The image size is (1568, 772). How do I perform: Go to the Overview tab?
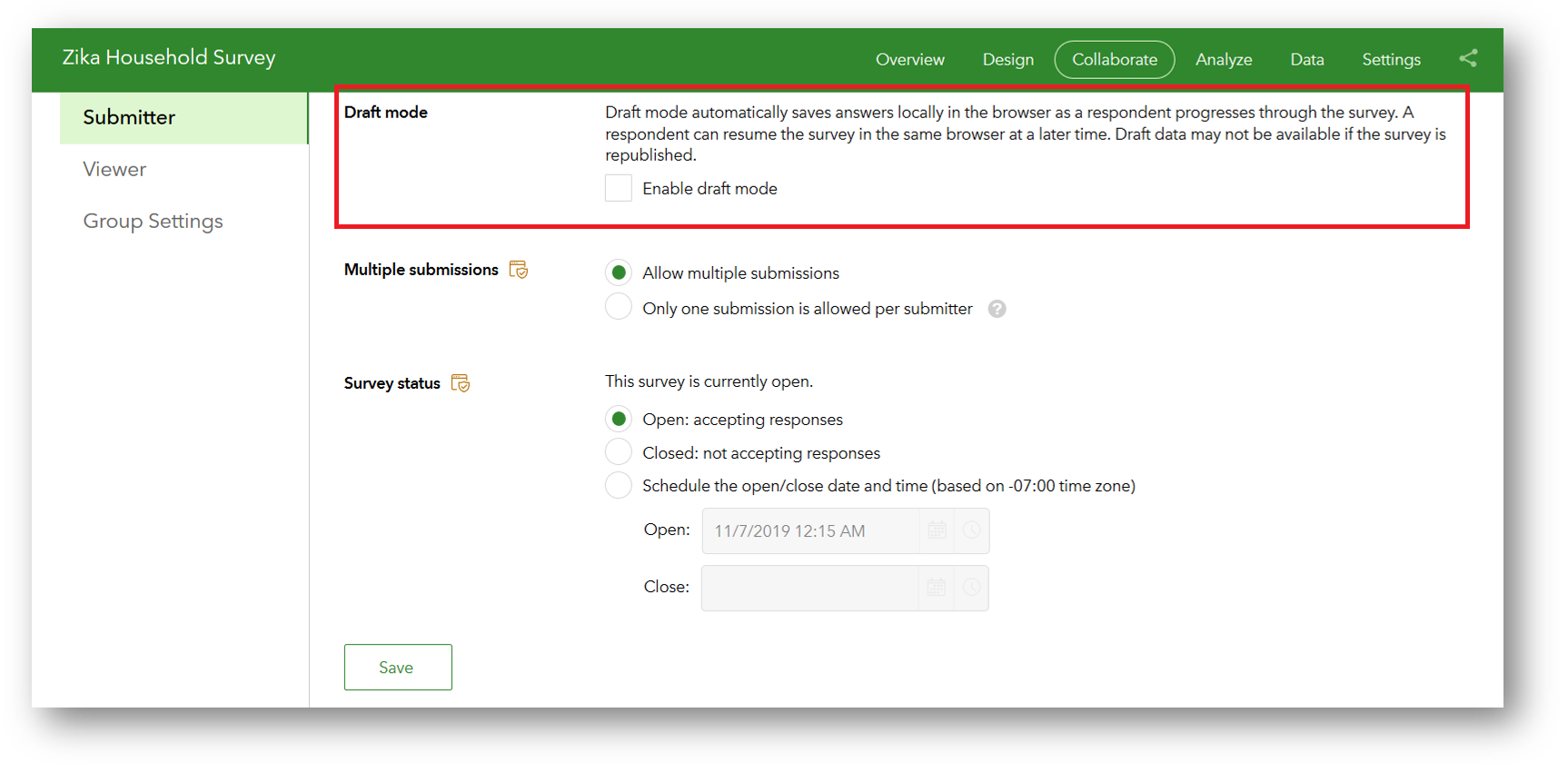click(909, 59)
